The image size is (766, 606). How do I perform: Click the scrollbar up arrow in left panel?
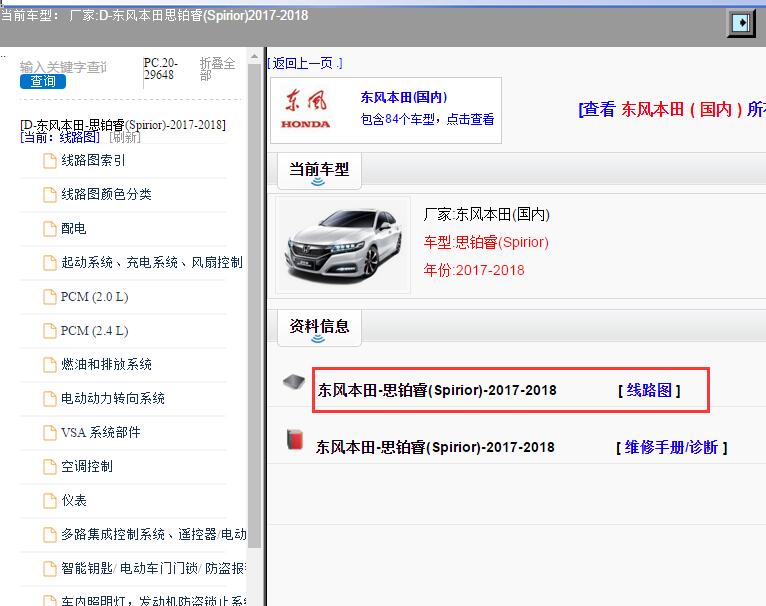pos(254,56)
